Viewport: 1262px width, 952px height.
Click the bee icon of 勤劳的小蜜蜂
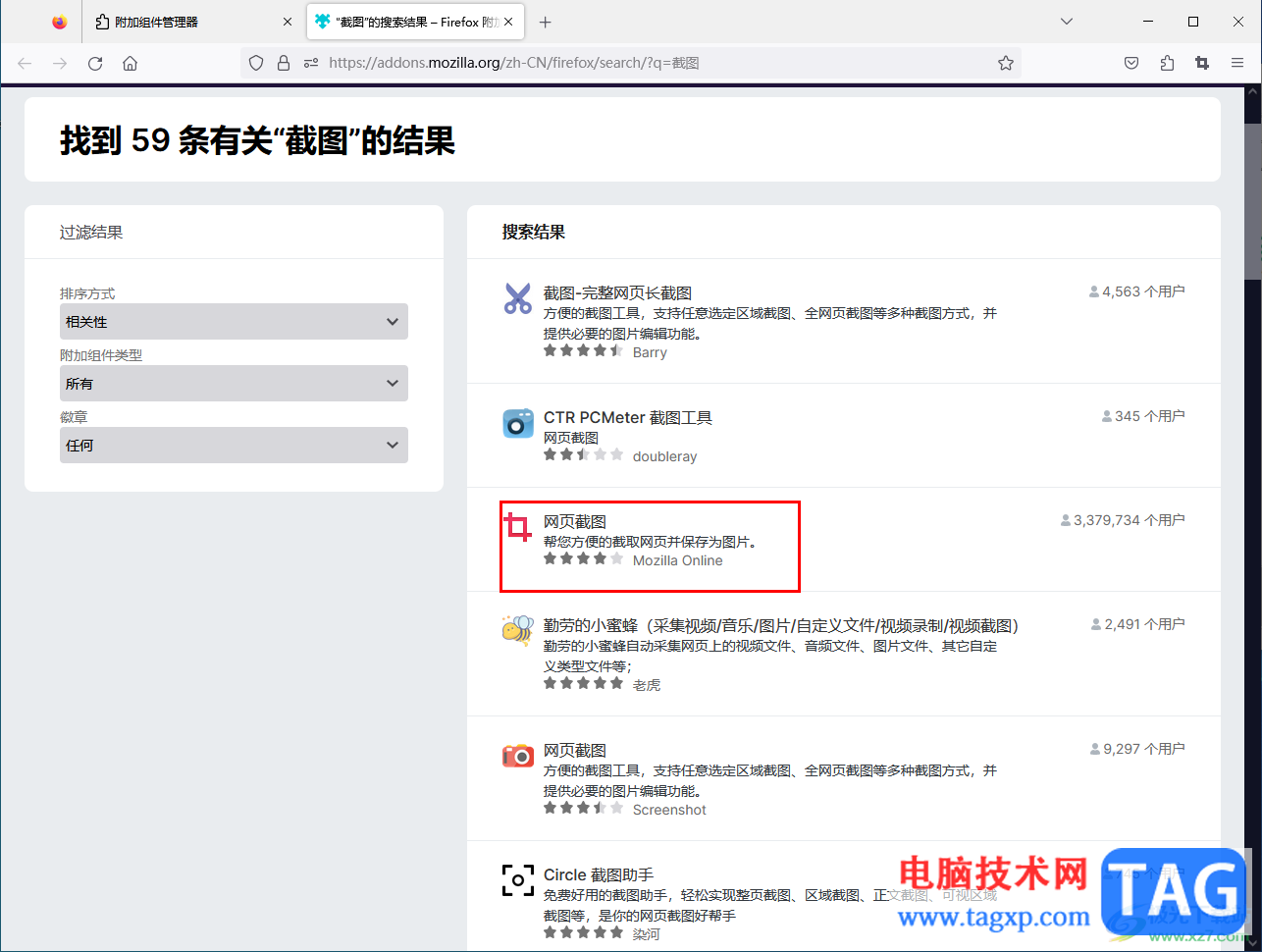tap(517, 631)
